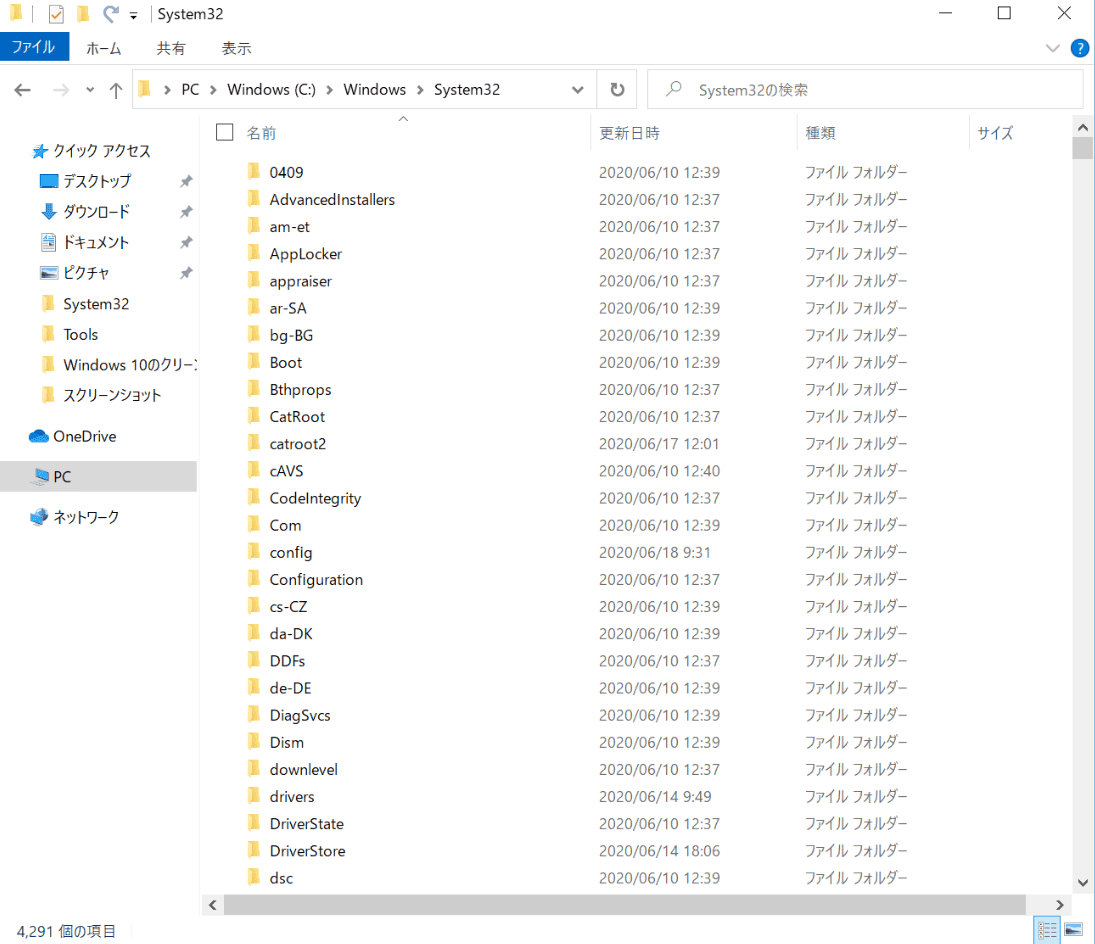Click the pin icon next to デスクトップ
1095x944 pixels.
pos(186,182)
